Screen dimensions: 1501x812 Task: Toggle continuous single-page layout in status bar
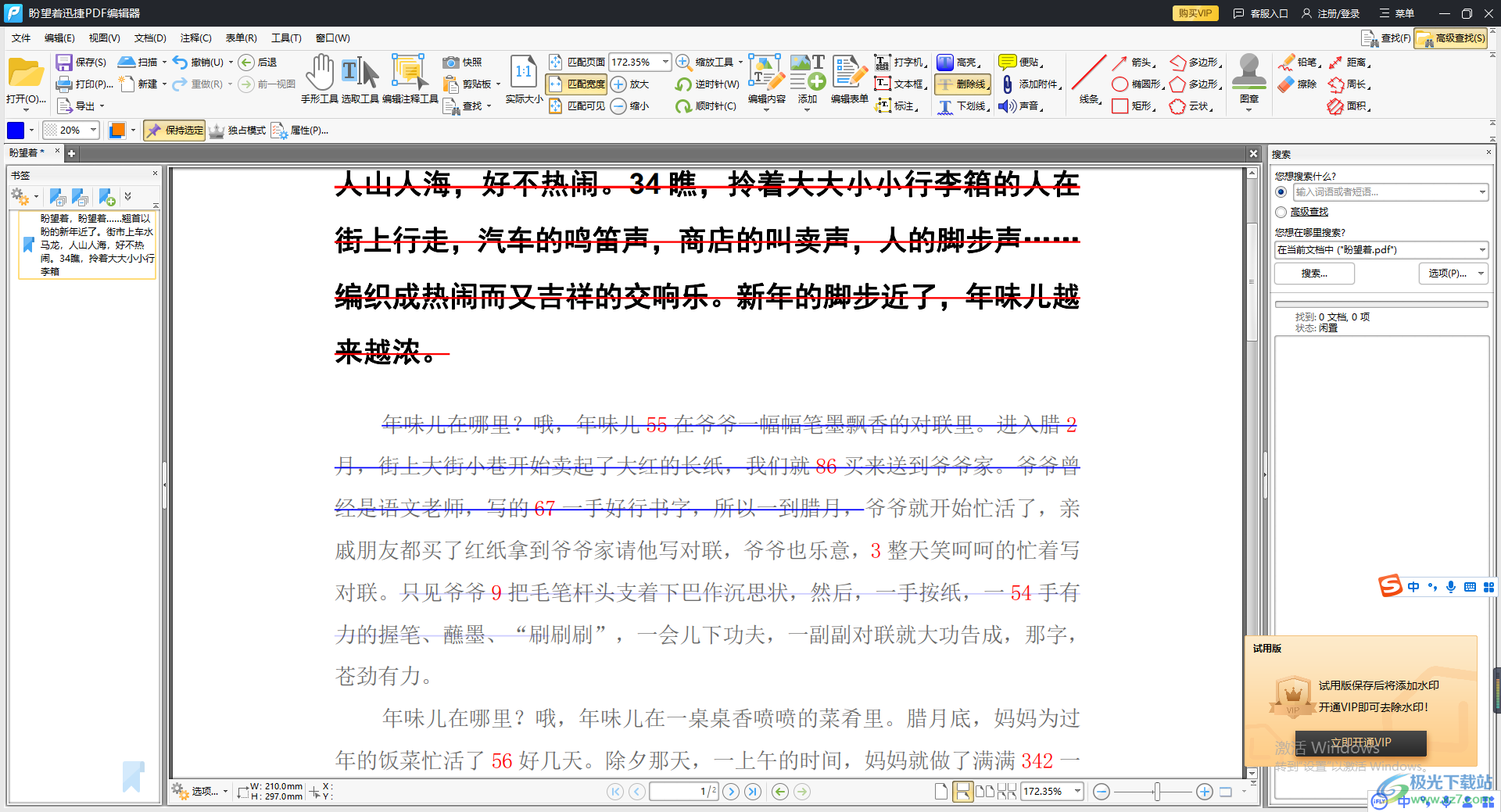click(x=963, y=792)
